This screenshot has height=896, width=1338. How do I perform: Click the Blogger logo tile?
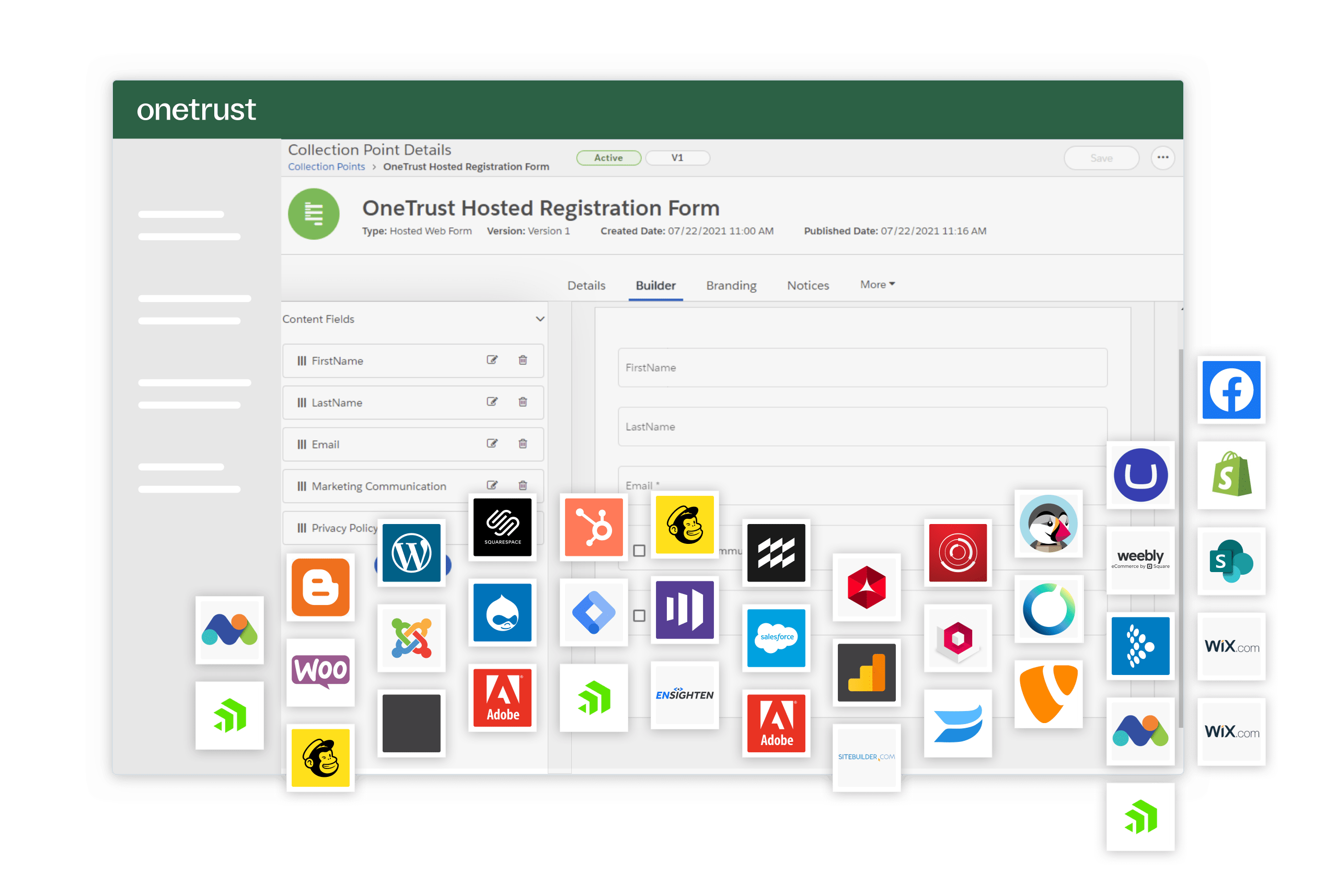(320, 587)
